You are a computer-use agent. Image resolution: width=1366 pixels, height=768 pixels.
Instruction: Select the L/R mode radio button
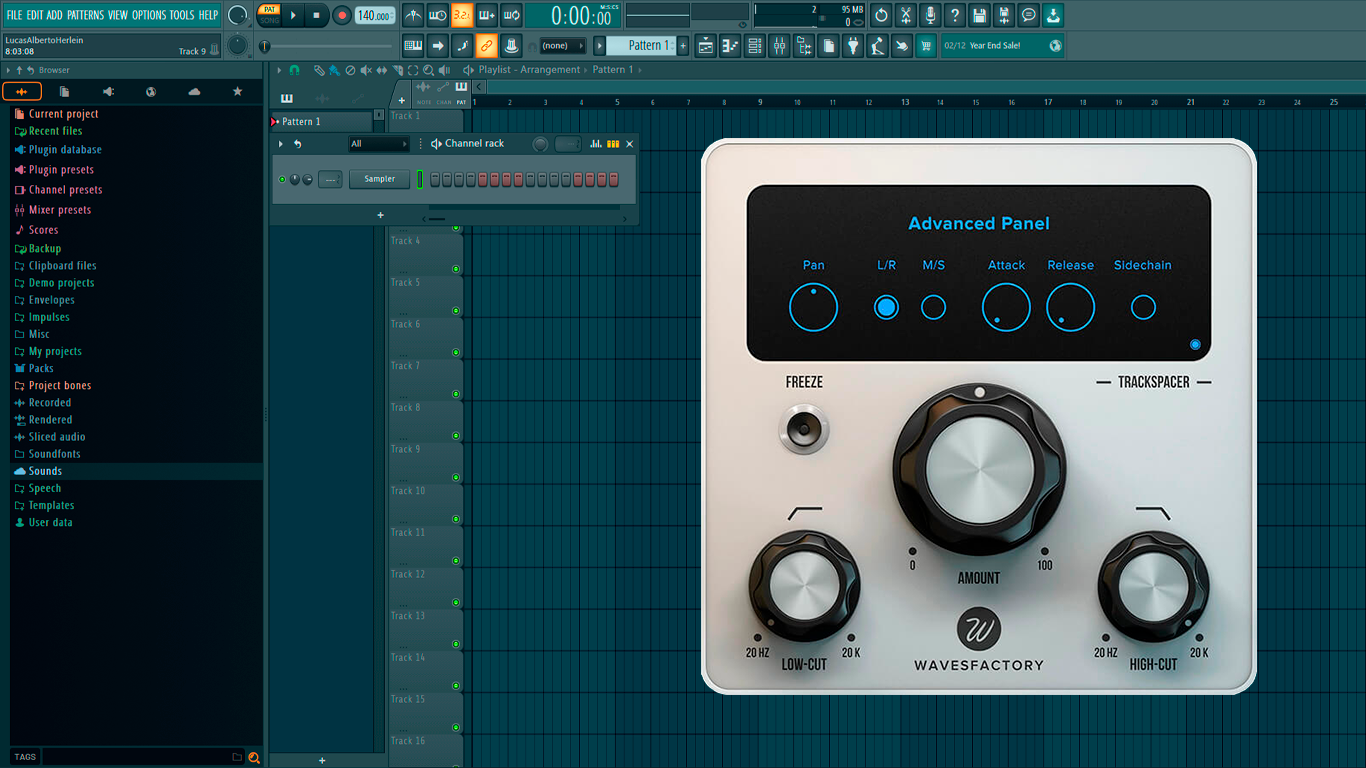pyautogui.click(x=886, y=307)
